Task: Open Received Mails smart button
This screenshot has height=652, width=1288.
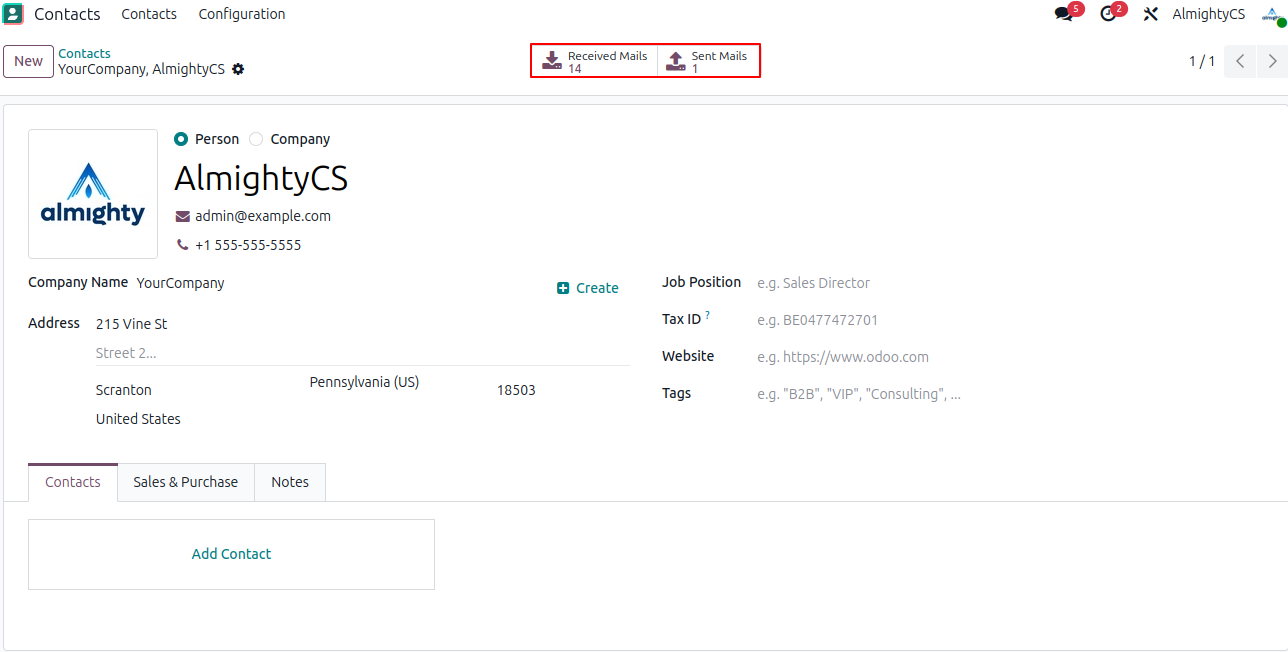Action: 596,61
